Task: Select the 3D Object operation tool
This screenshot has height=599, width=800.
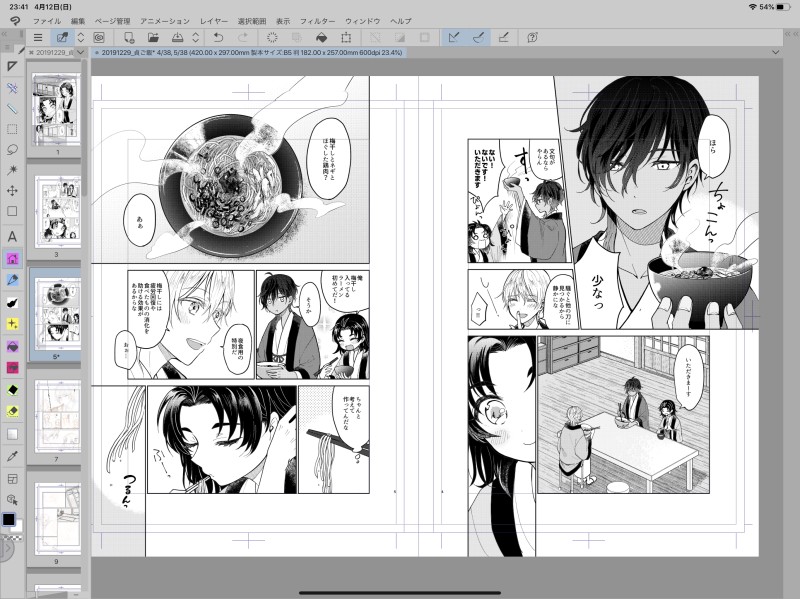Action: click(12, 500)
